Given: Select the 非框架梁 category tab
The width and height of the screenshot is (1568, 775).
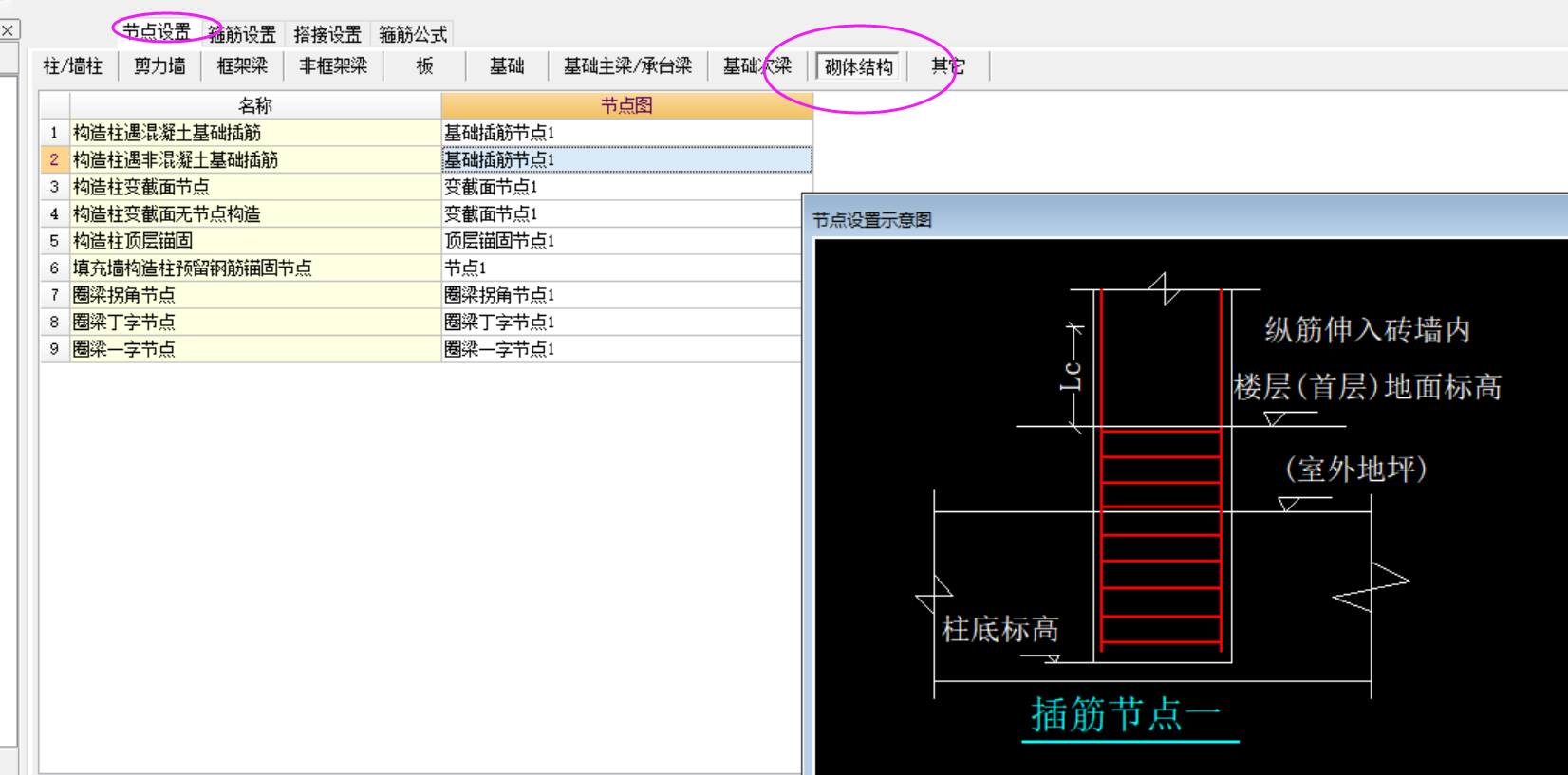Looking at the screenshot, I should [x=333, y=66].
